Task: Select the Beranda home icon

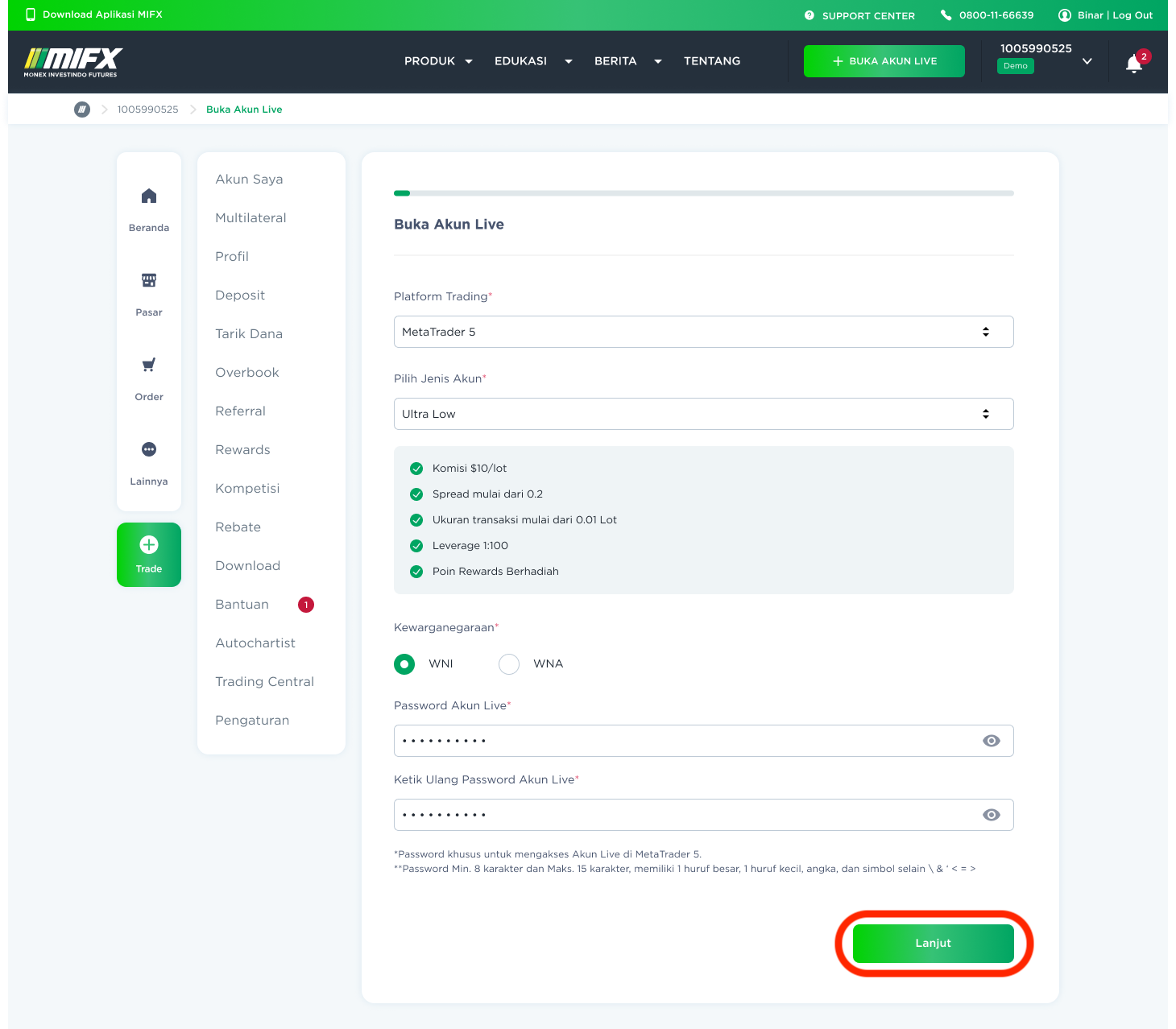Action: [x=148, y=196]
